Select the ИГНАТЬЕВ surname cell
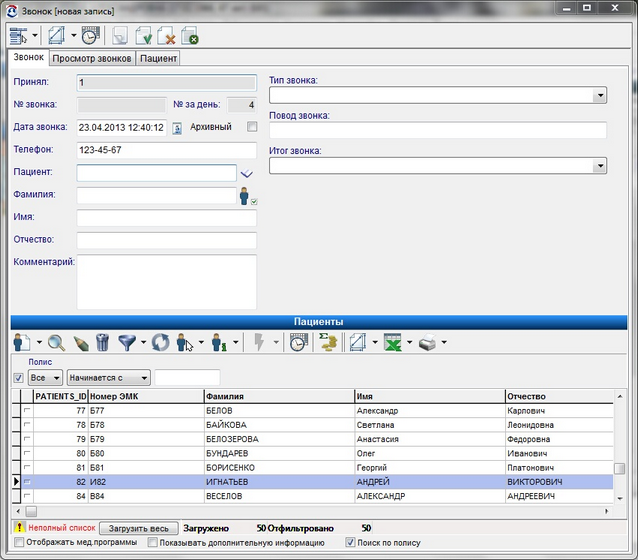 [279, 482]
